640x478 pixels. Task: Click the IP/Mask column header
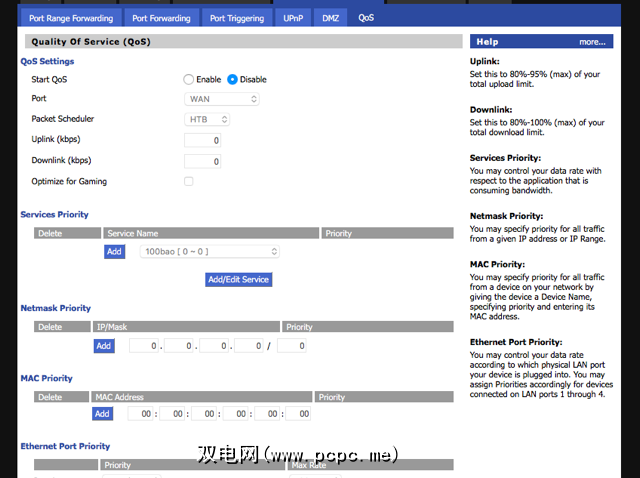click(187, 327)
